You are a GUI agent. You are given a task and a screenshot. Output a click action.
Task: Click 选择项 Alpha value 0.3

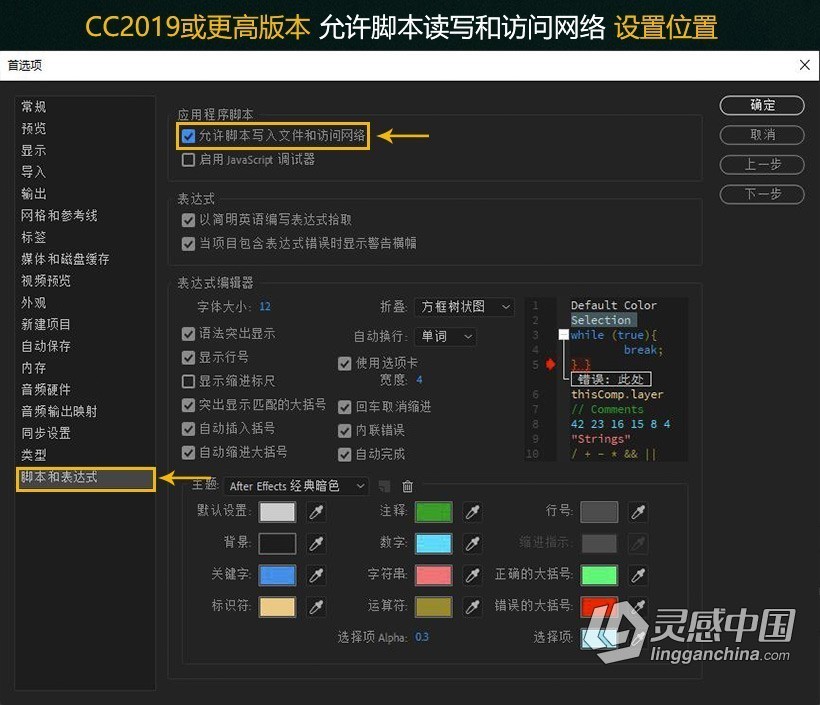coord(422,637)
